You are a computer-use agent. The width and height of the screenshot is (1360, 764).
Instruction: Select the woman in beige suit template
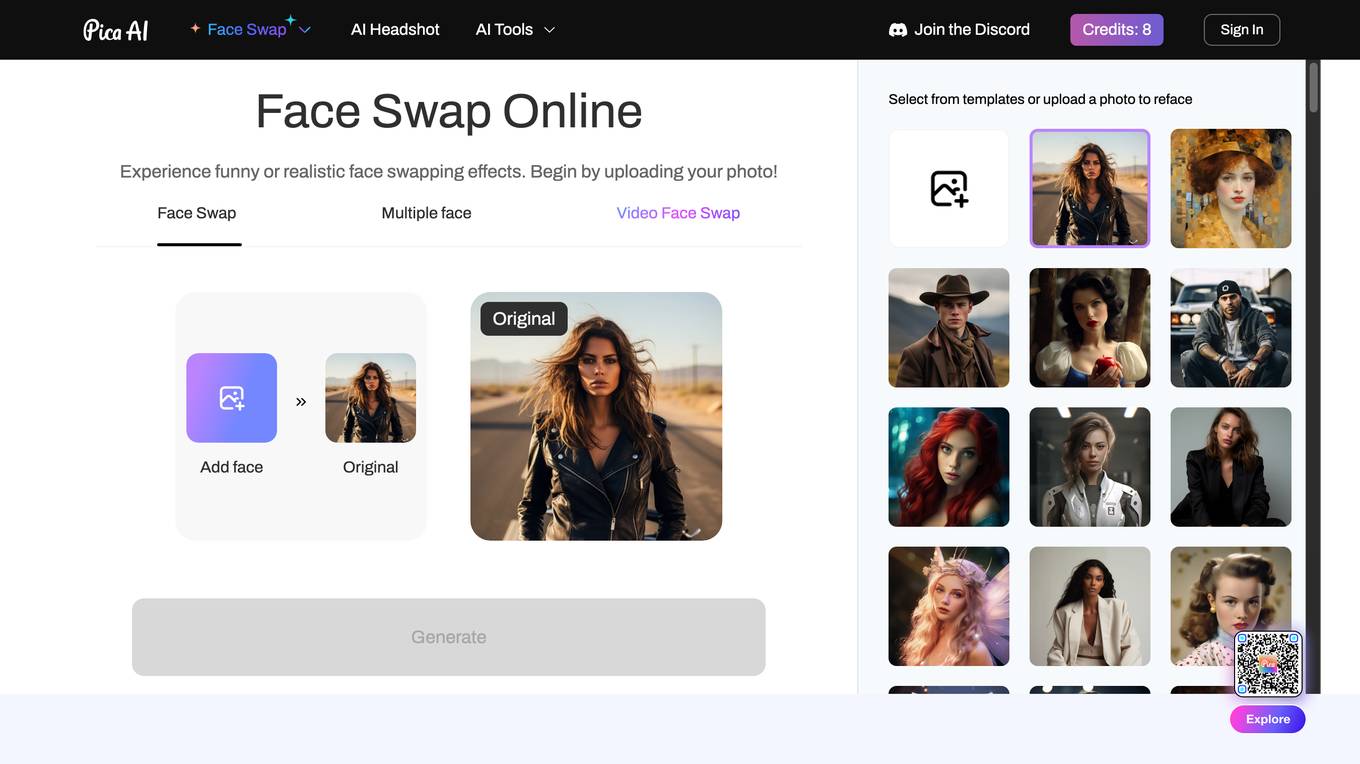pyautogui.click(x=1090, y=606)
